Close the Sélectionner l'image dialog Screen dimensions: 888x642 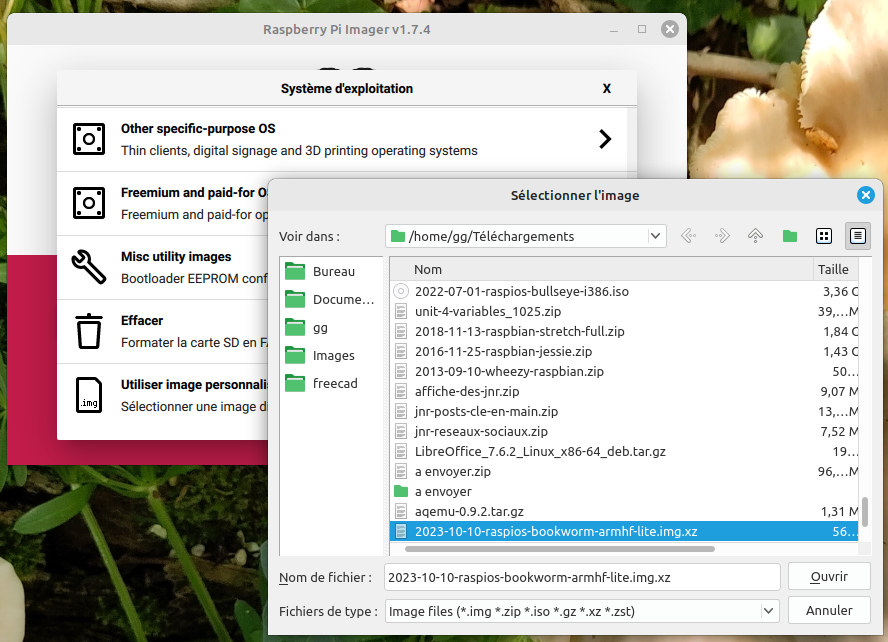point(865,195)
